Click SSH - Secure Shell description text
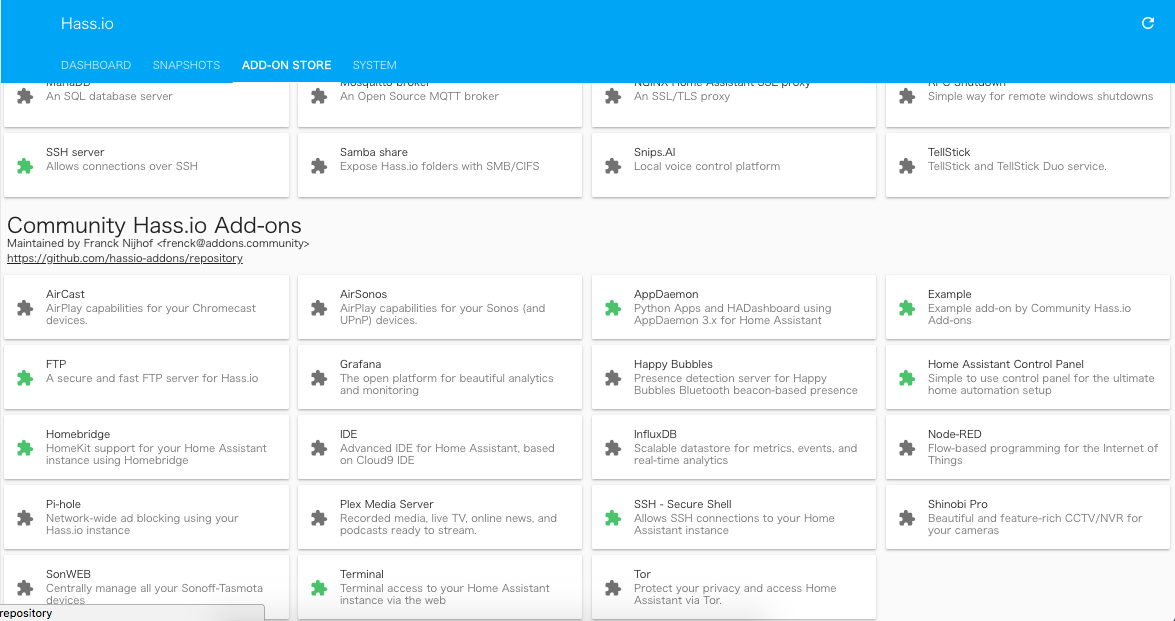Screen dimensions: 1175x621 tap(734, 524)
